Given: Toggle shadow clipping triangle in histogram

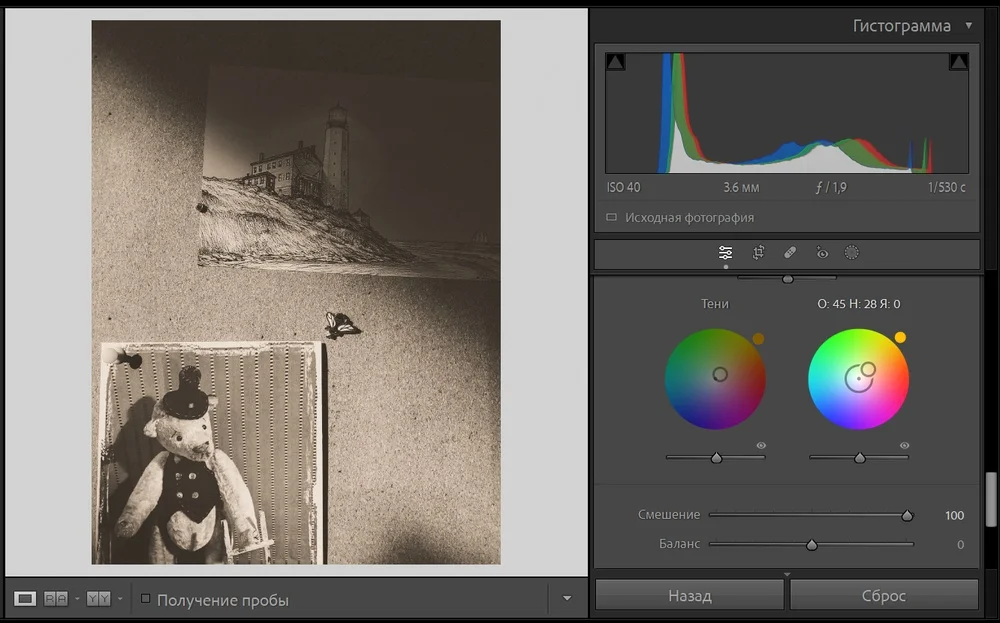Looking at the screenshot, I should pos(616,62).
